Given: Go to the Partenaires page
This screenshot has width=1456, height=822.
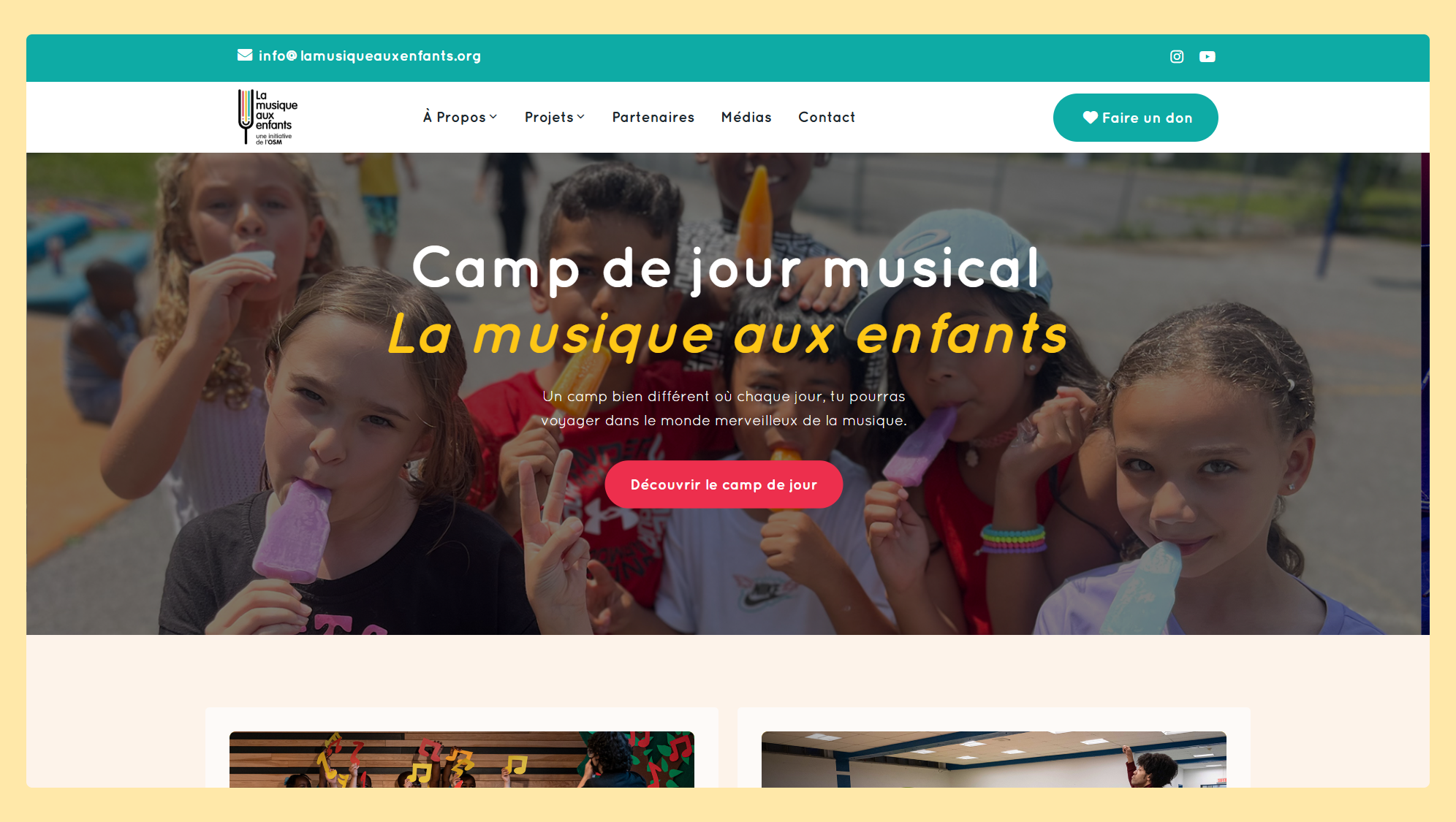Looking at the screenshot, I should point(653,117).
